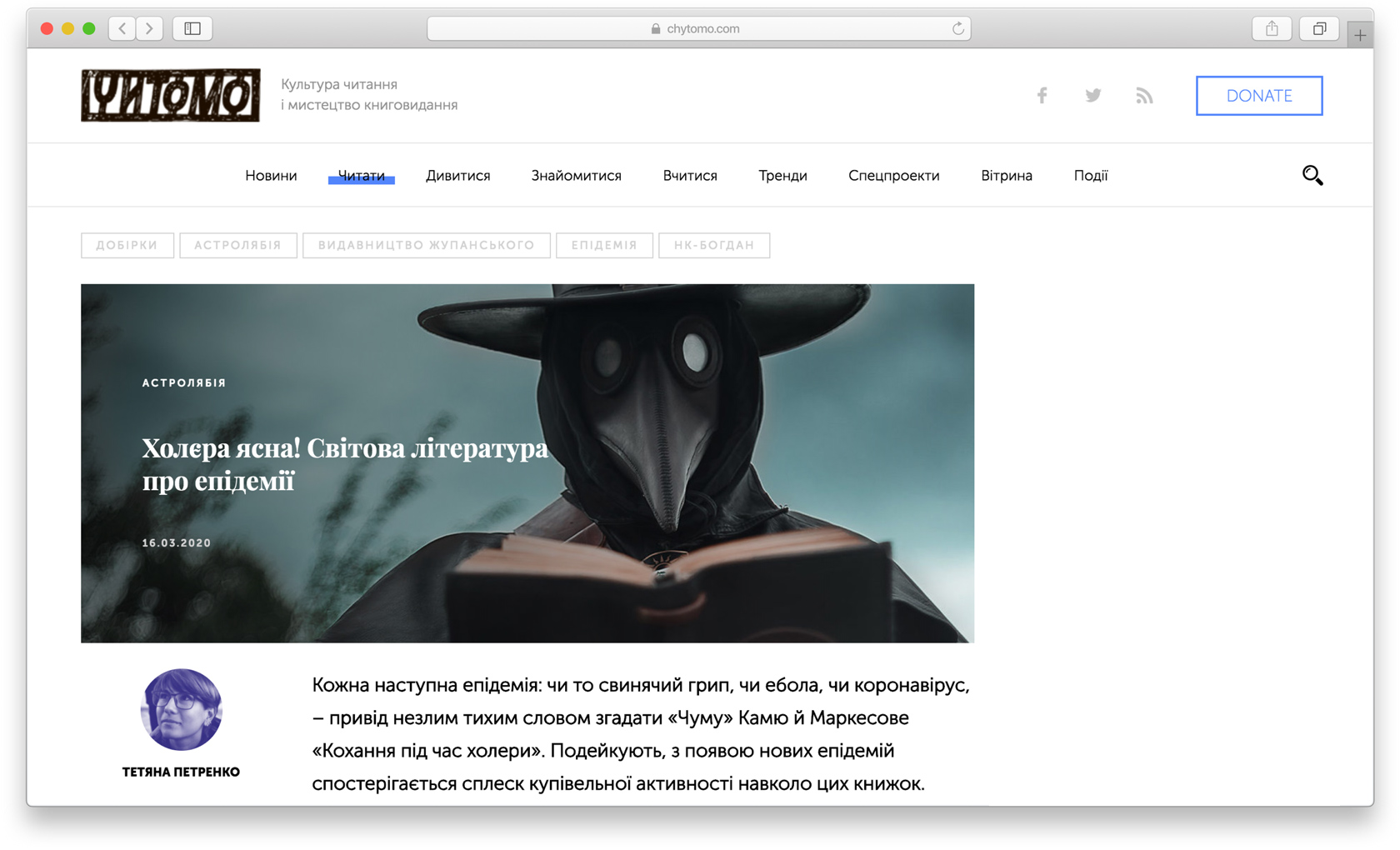The width and height of the screenshot is (1400, 850).
Task: Toggle Safari sidebar icon
Action: pos(192,28)
